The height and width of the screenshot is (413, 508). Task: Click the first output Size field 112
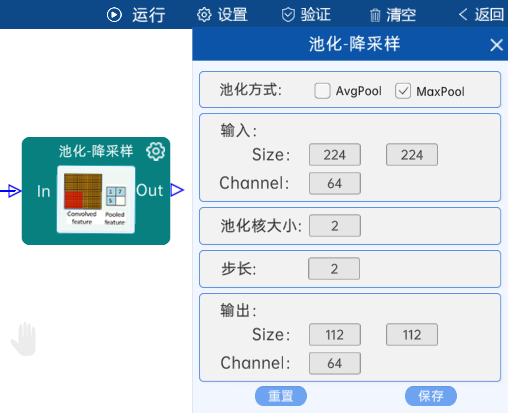[x=335, y=334]
